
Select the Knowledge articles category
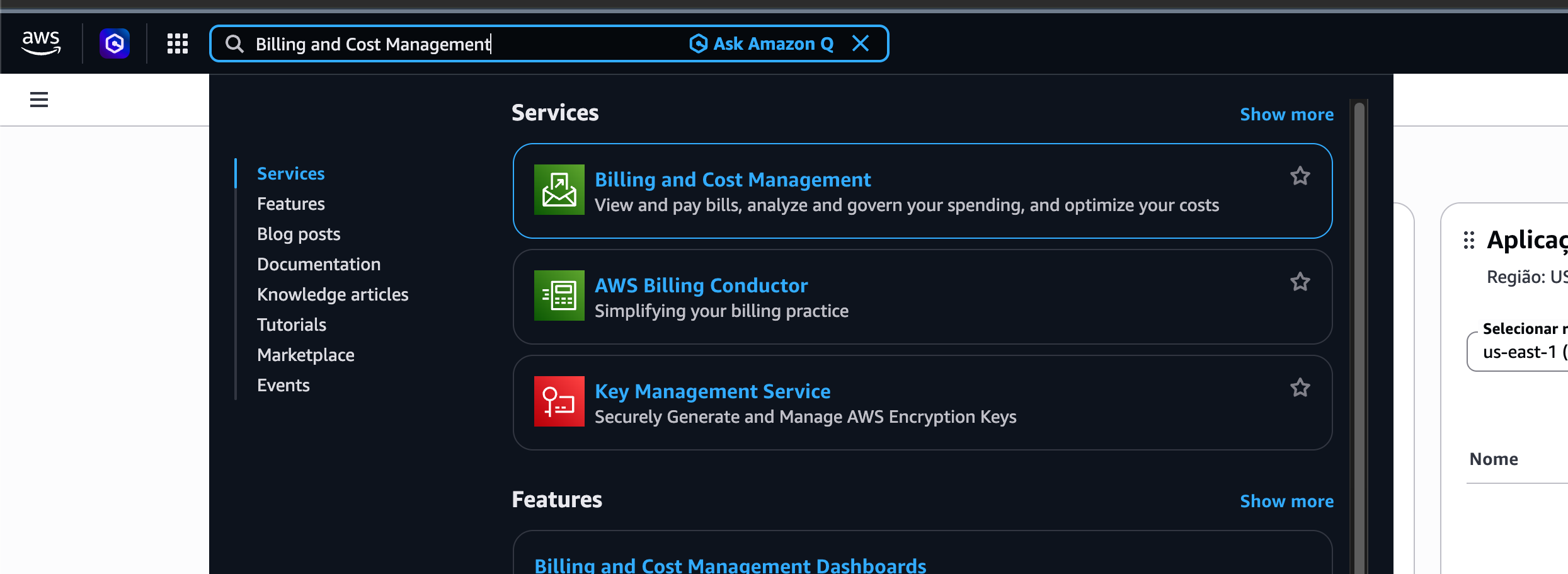[333, 294]
